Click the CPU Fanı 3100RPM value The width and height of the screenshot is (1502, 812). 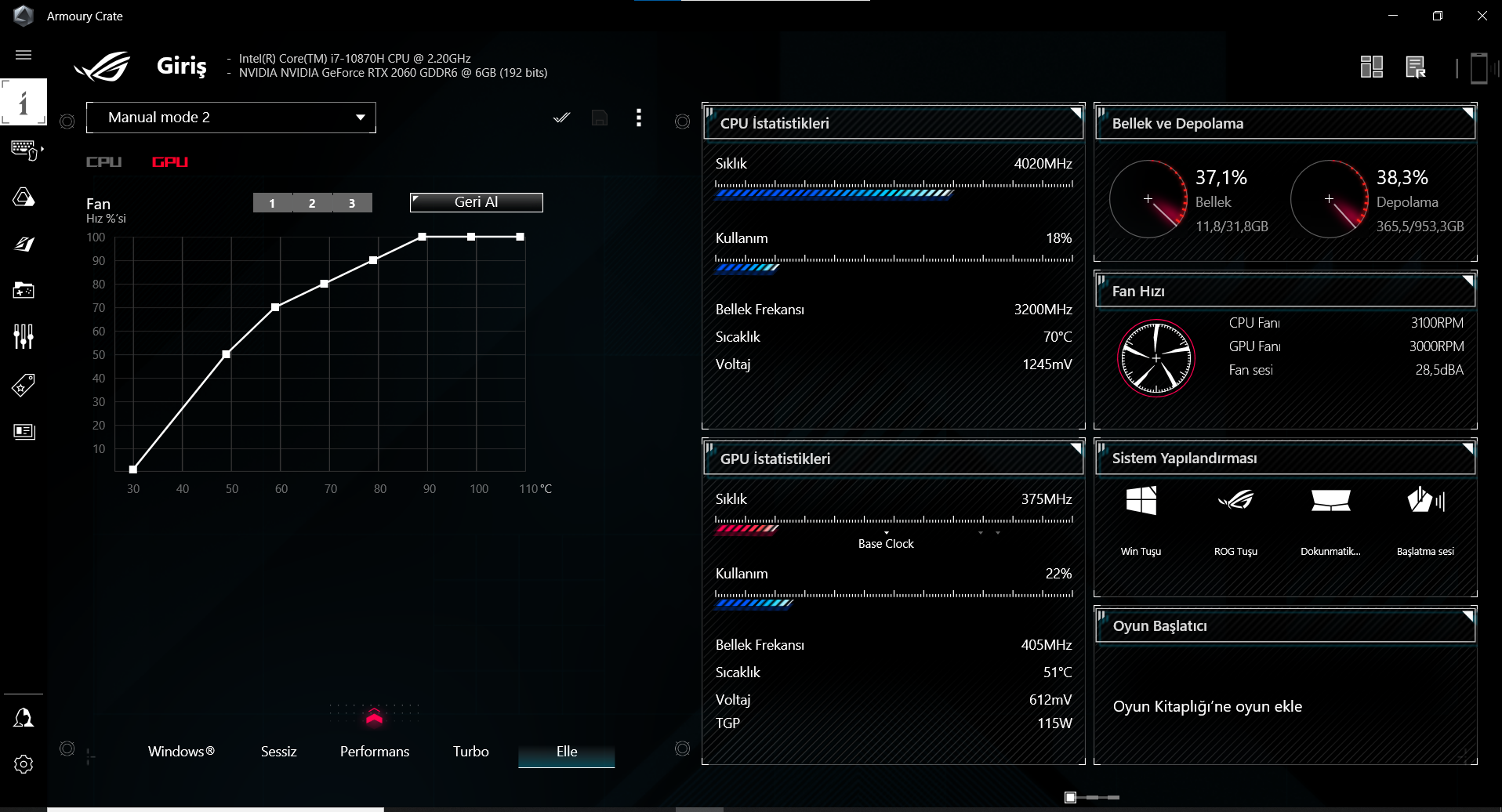tap(1437, 323)
